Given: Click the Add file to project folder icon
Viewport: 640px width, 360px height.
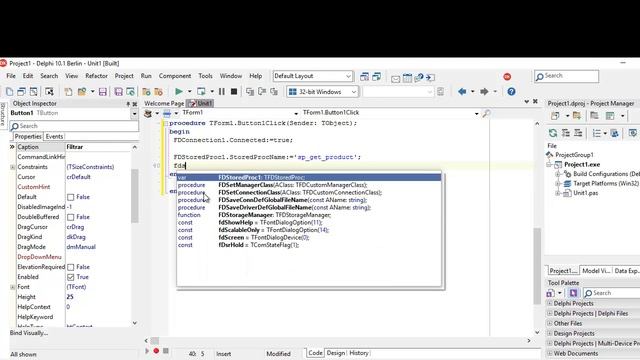Looking at the screenshot, I should click(x=577, y=116).
